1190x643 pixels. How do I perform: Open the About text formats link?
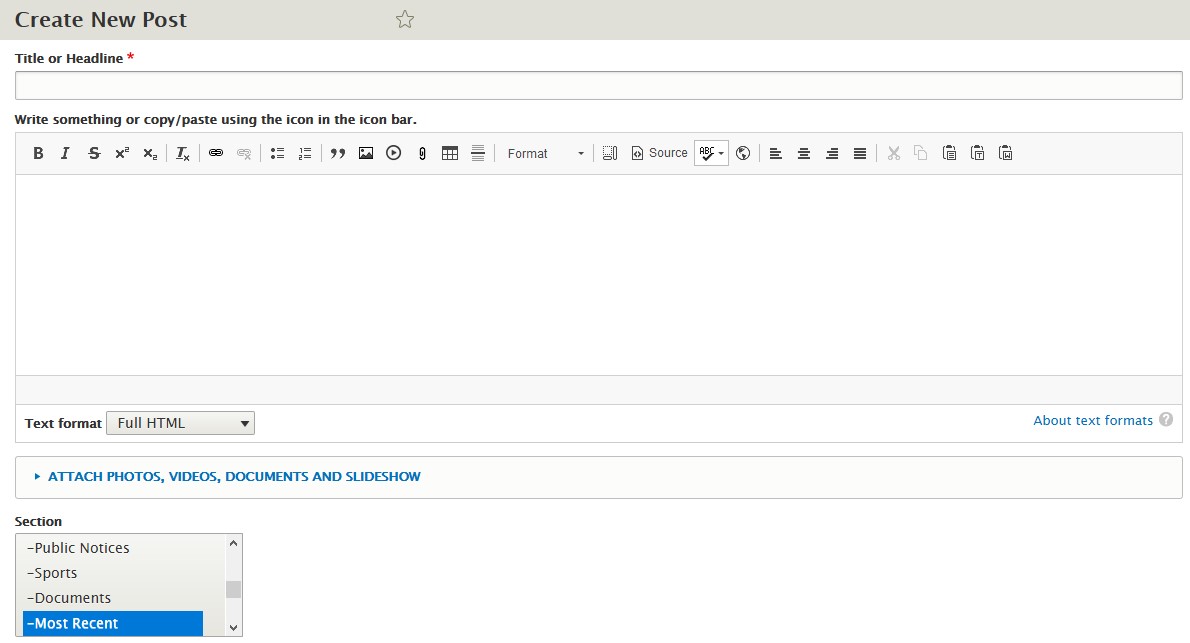tap(1093, 421)
